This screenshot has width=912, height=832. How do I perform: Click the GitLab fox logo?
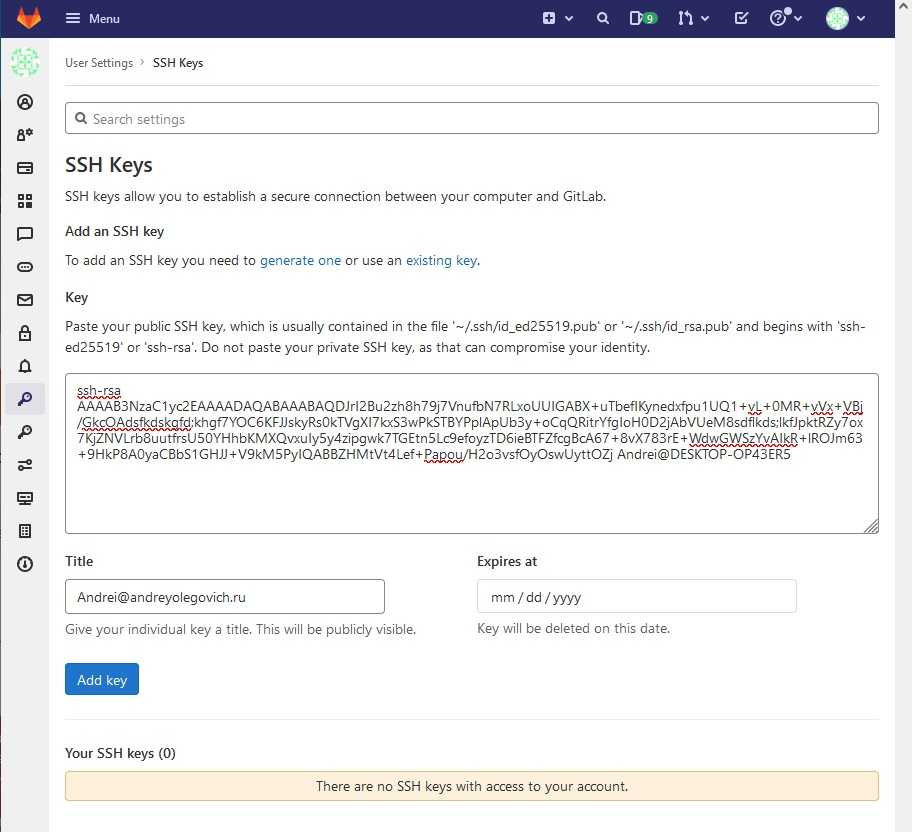[28, 18]
